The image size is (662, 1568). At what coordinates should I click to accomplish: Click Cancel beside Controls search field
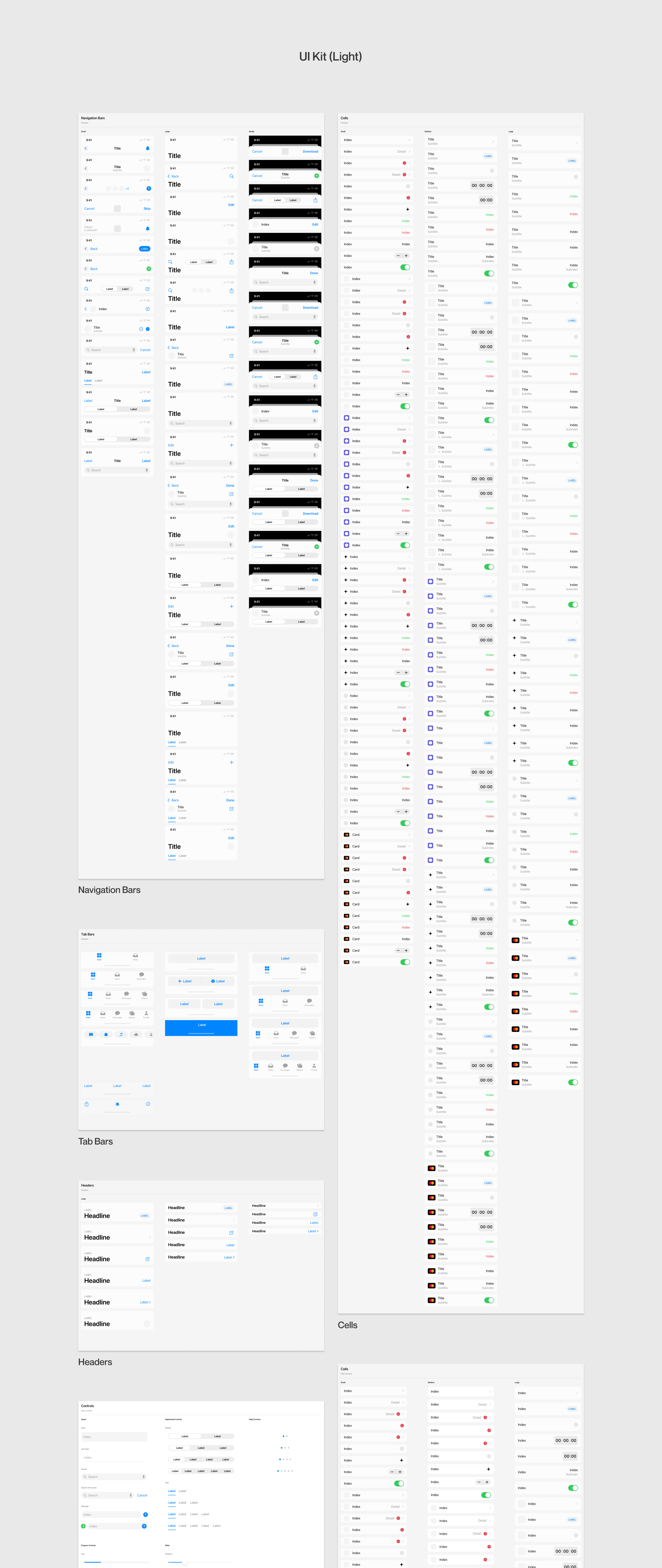coord(142,1496)
